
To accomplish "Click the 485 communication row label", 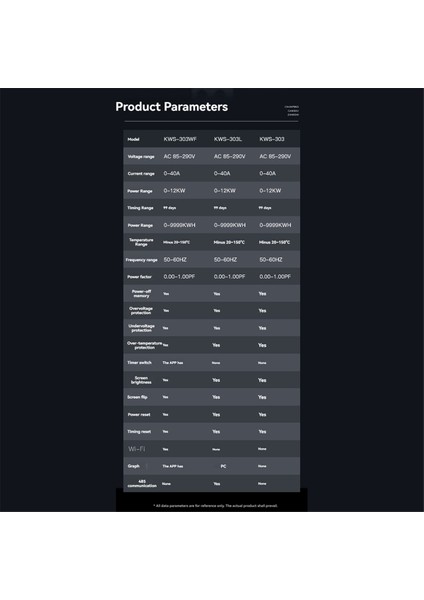I will click(x=142, y=484).
